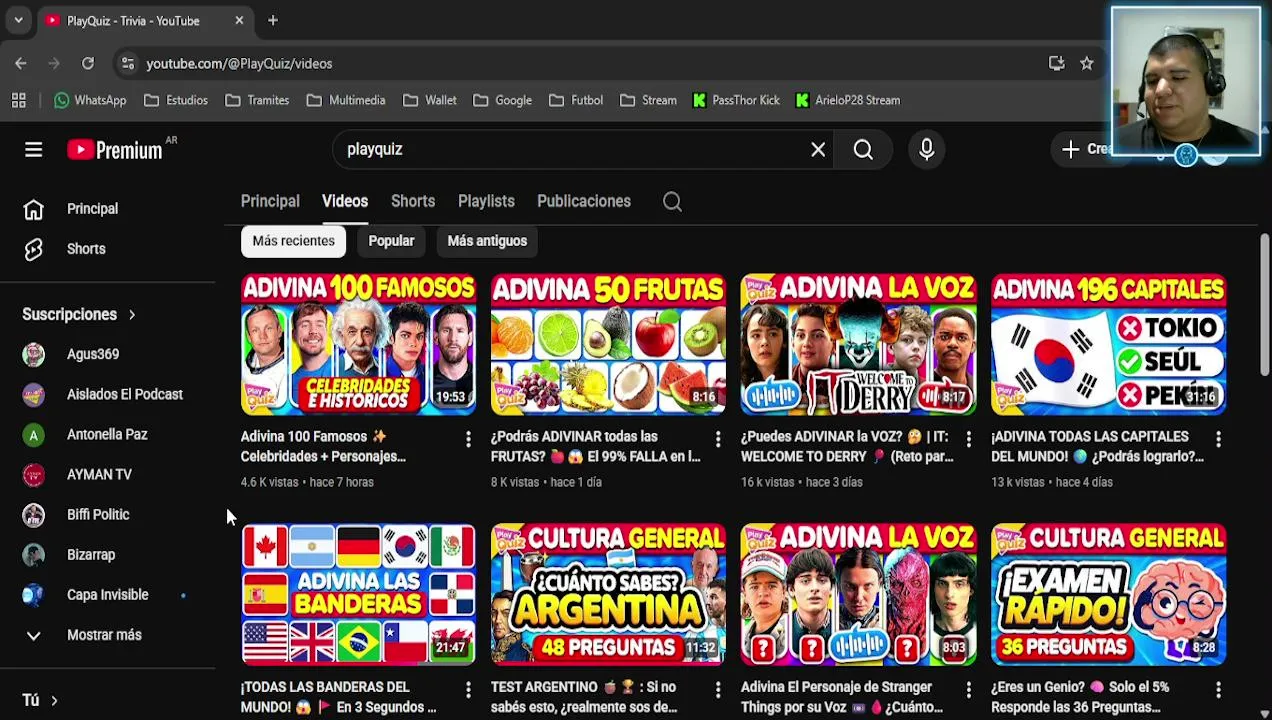
Task: Play Adivina 50 Frutas thumbnail
Action: click(x=608, y=345)
